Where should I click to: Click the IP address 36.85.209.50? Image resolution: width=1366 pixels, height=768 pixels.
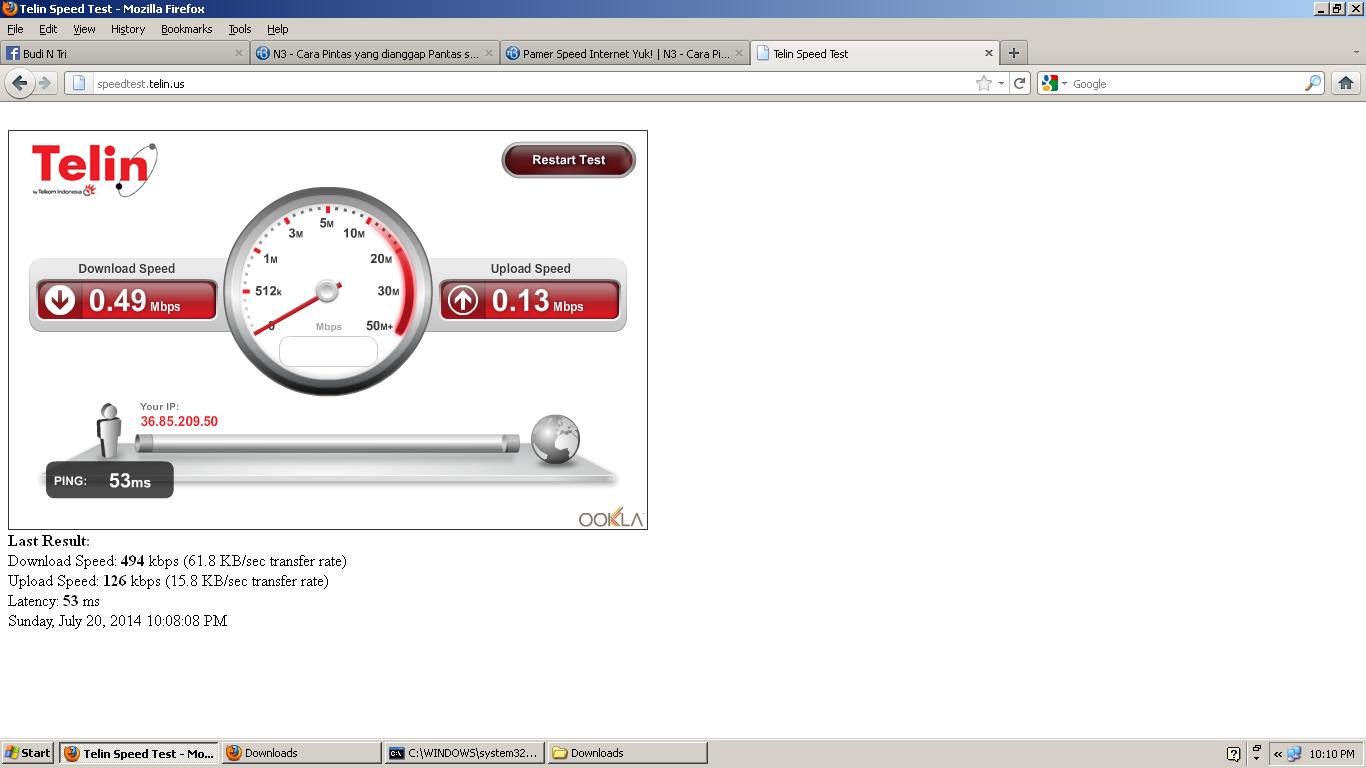coord(179,421)
